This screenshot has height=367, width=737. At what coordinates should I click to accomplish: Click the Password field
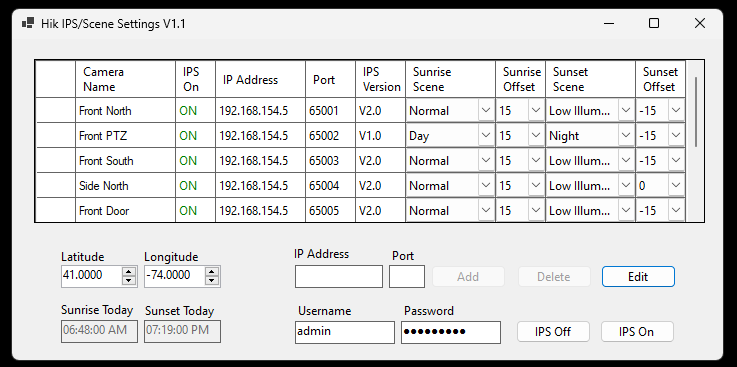pos(451,332)
